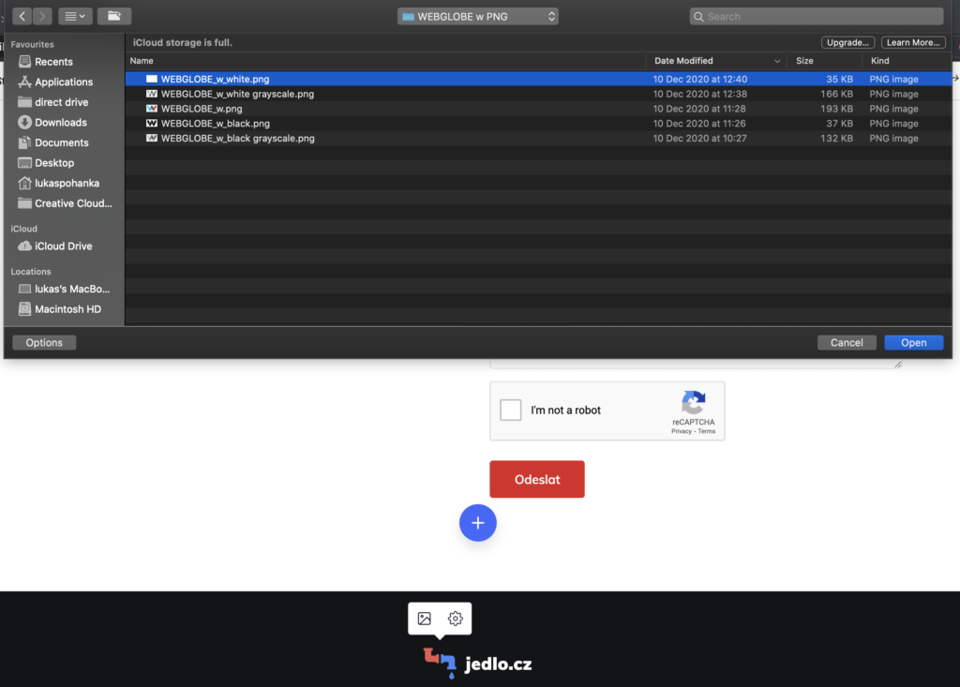Click thumbnail icon of WEBGLOBE_w.png

click(151, 108)
